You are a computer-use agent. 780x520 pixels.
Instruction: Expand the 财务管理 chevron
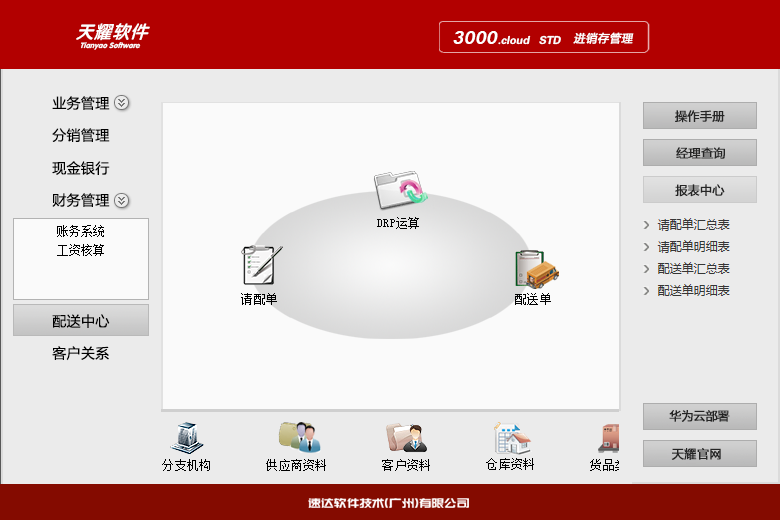pyautogui.click(x=122, y=201)
